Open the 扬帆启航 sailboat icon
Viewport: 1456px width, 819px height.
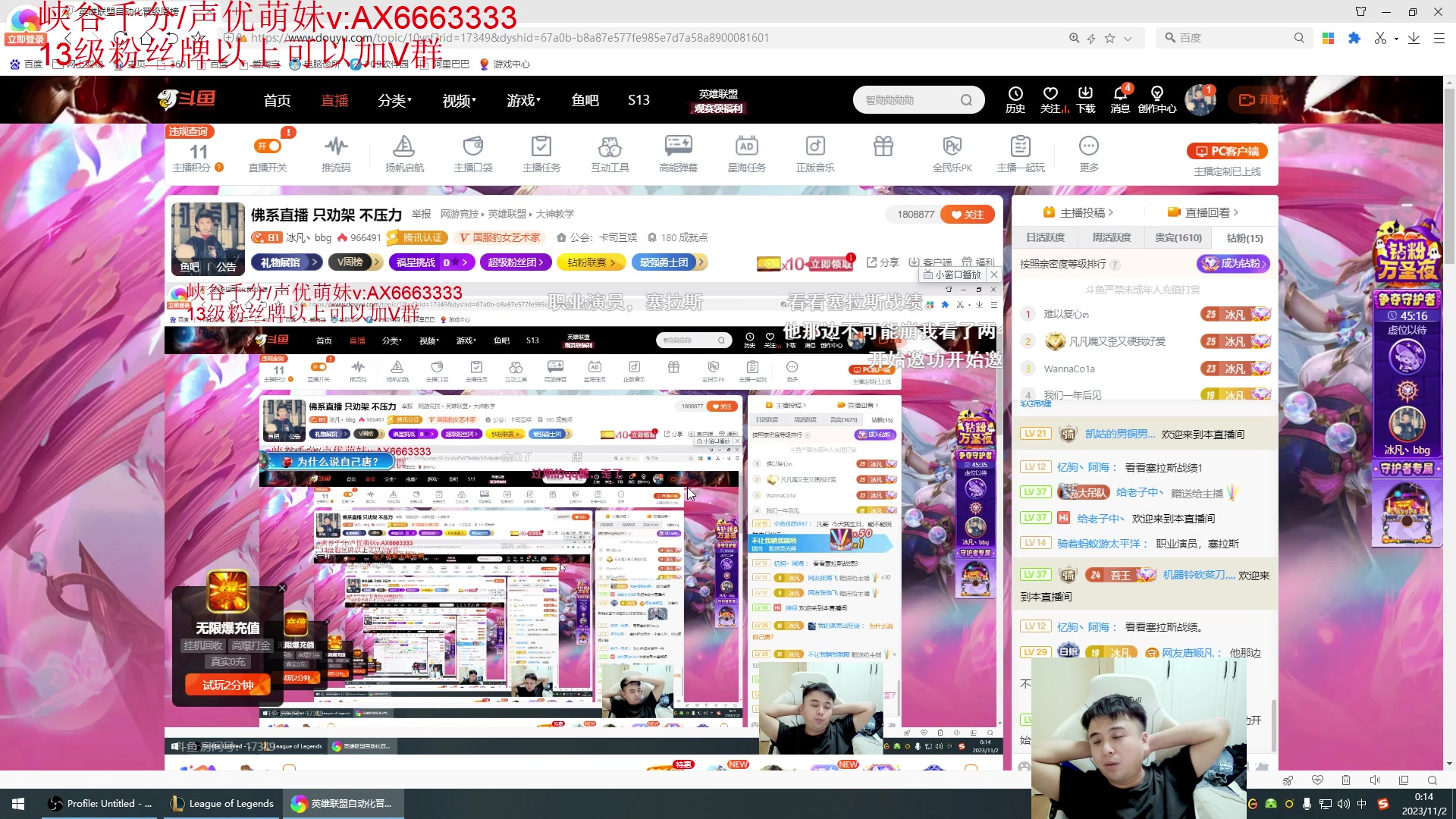[x=404, y=154]
